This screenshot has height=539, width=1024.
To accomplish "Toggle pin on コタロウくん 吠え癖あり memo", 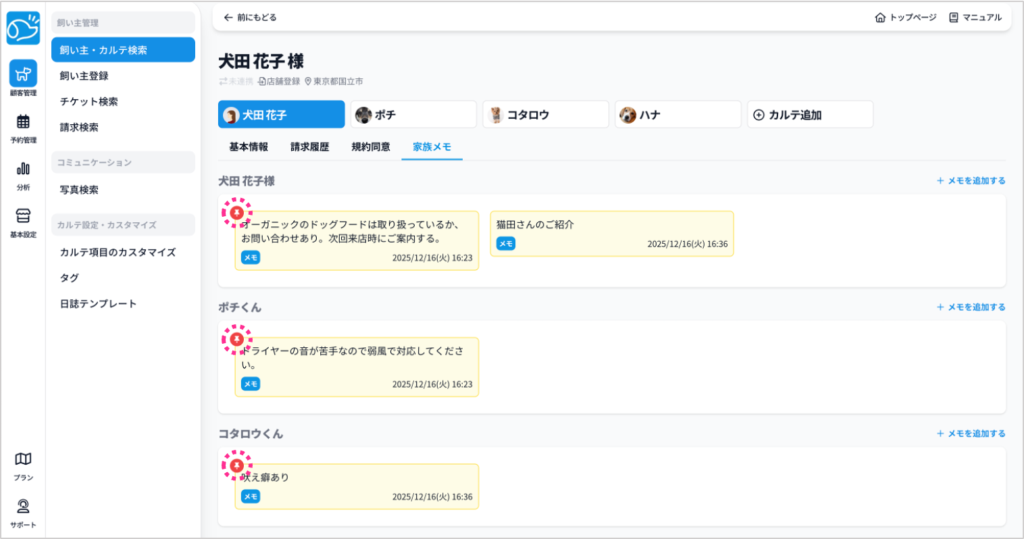I will coord(236,465).
